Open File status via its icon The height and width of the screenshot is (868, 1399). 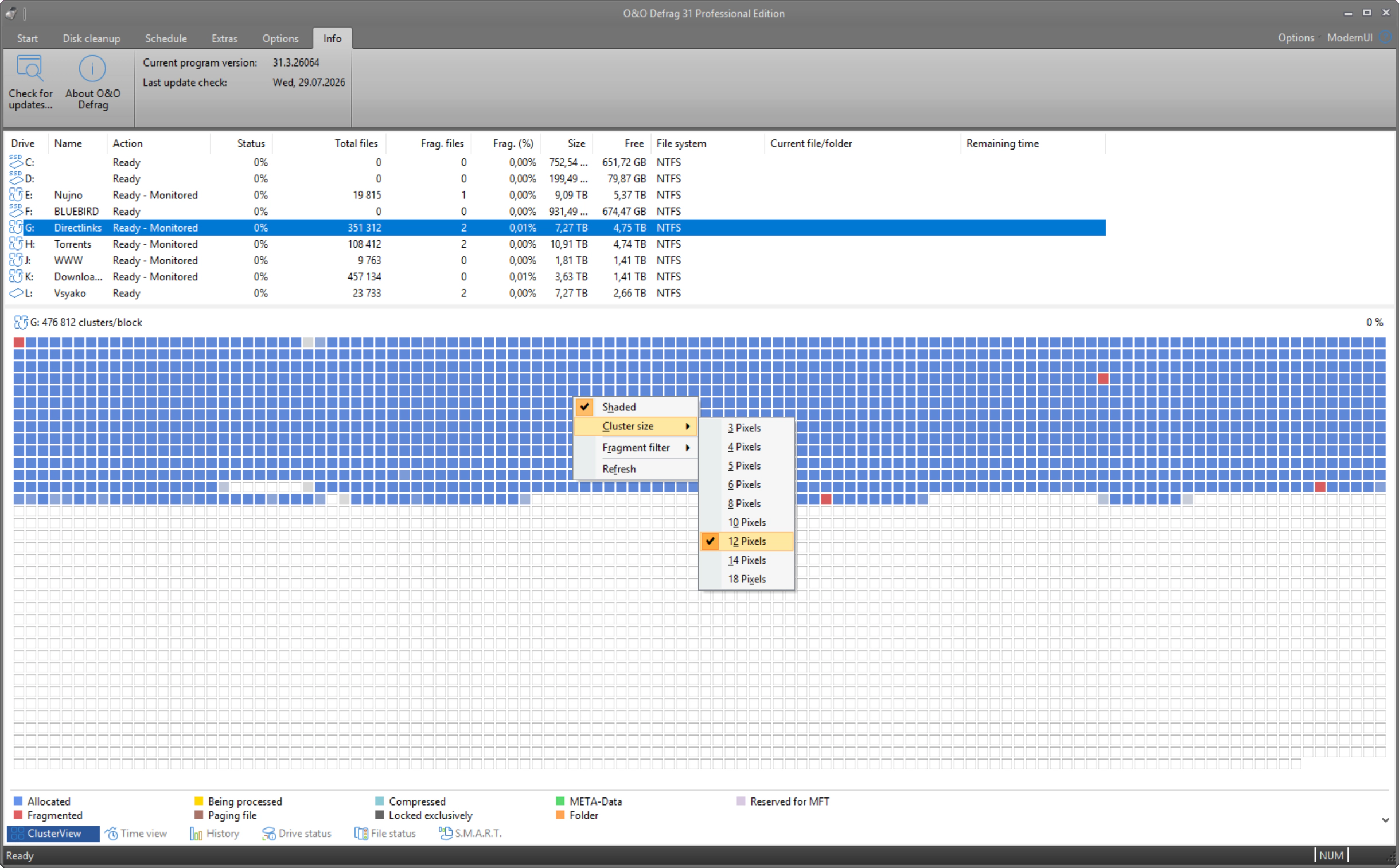tap(361, 834)
